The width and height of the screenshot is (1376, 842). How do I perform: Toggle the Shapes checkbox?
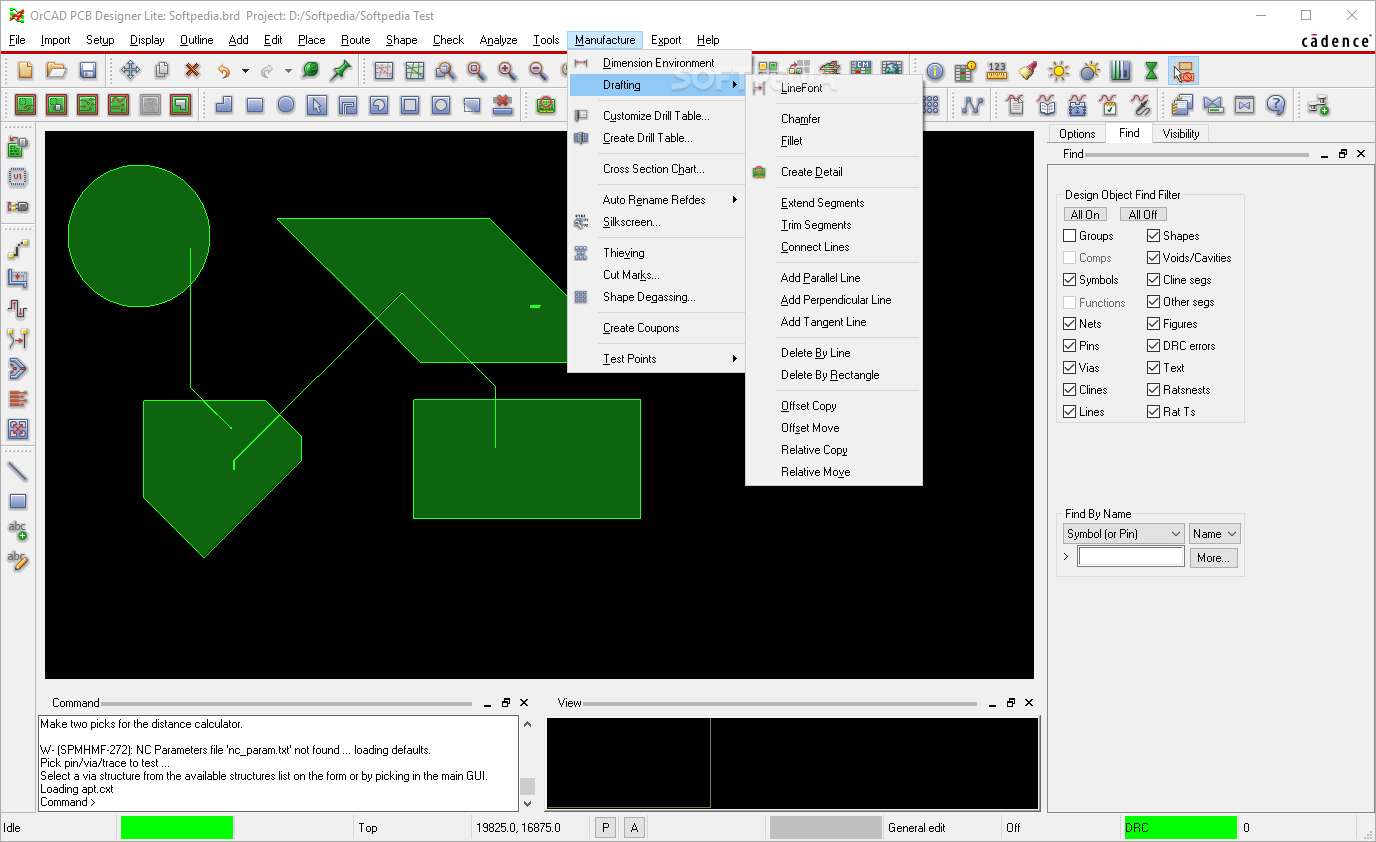[x=1154, y=236]
